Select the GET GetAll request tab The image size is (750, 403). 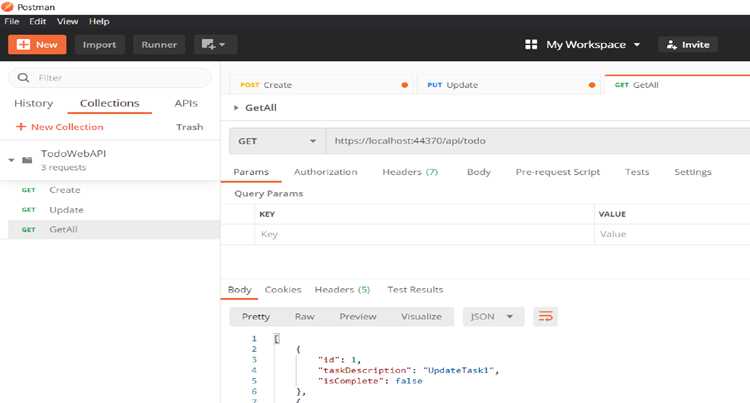[x=677, y=85]
